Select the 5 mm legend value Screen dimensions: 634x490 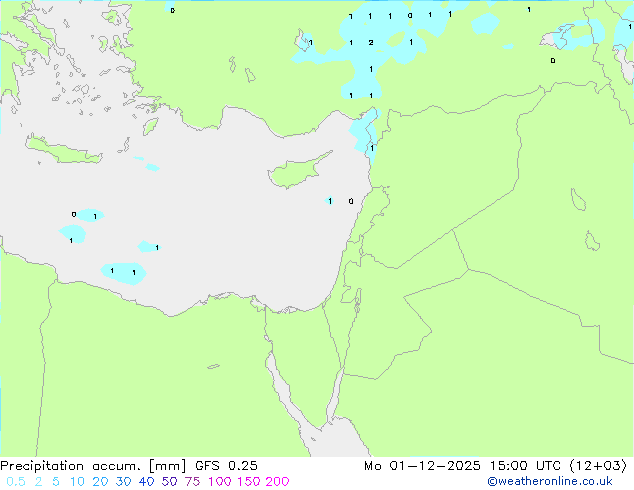[56, 482]
